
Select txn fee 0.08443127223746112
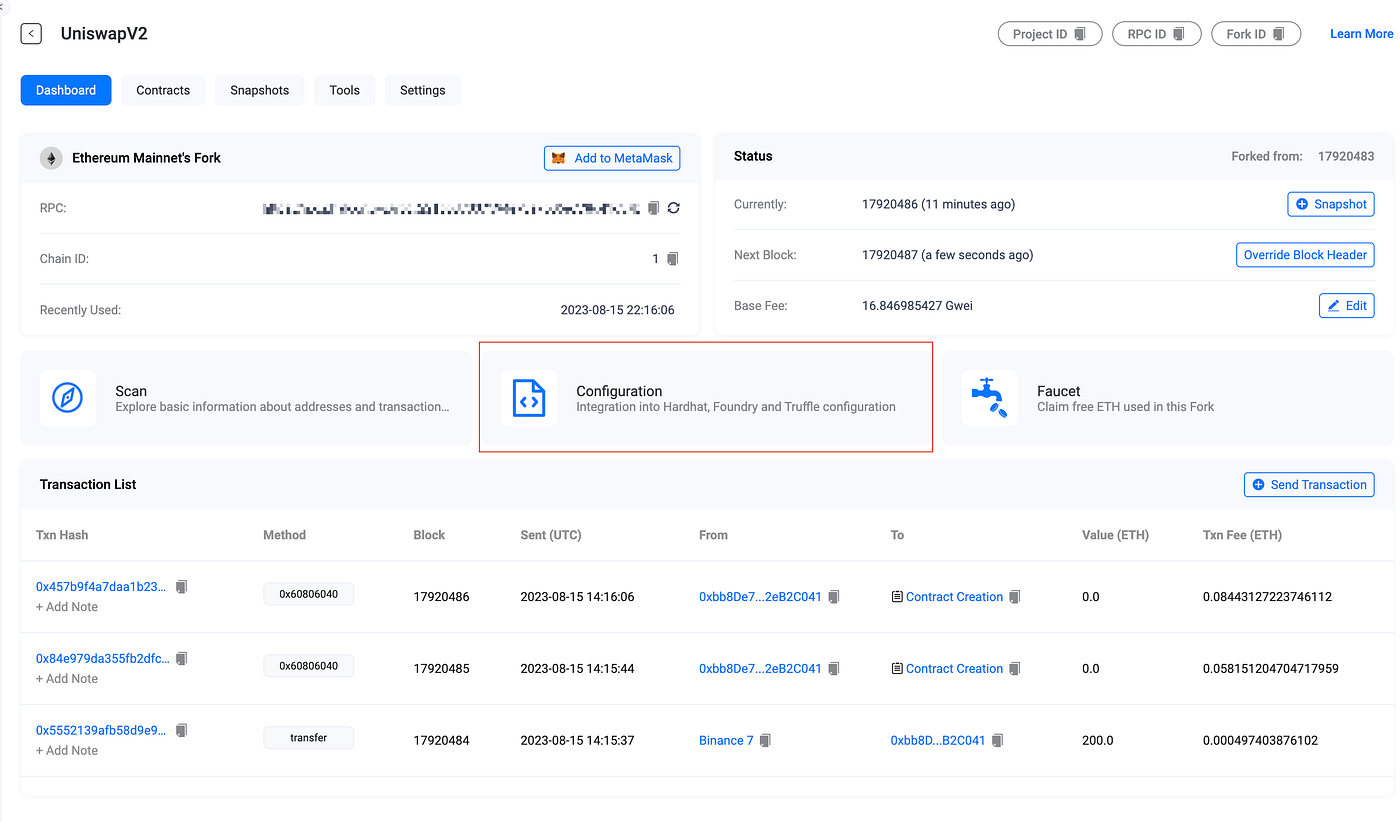tap(1267, 597)
